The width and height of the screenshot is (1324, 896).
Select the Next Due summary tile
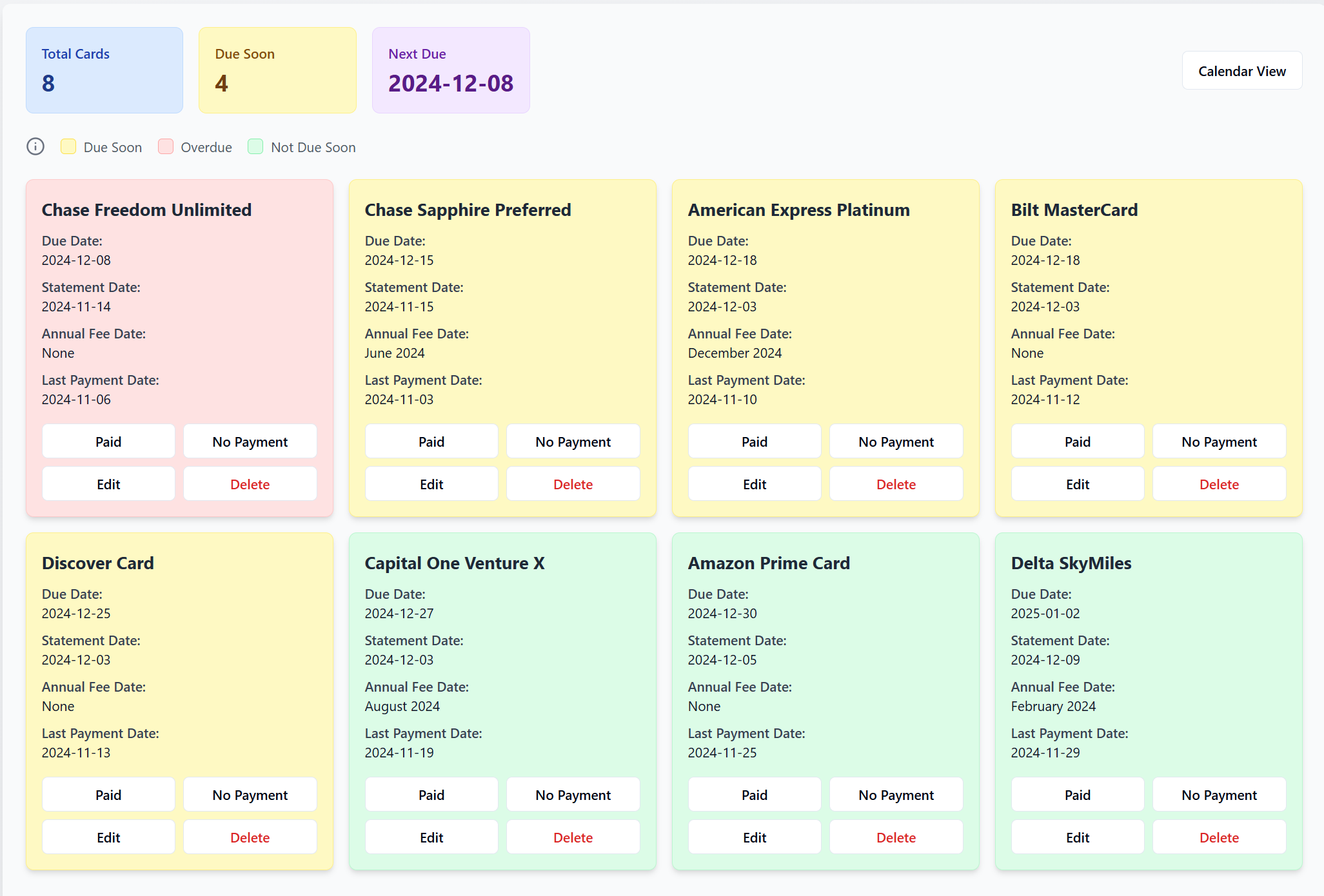click(x=451, y=70)
